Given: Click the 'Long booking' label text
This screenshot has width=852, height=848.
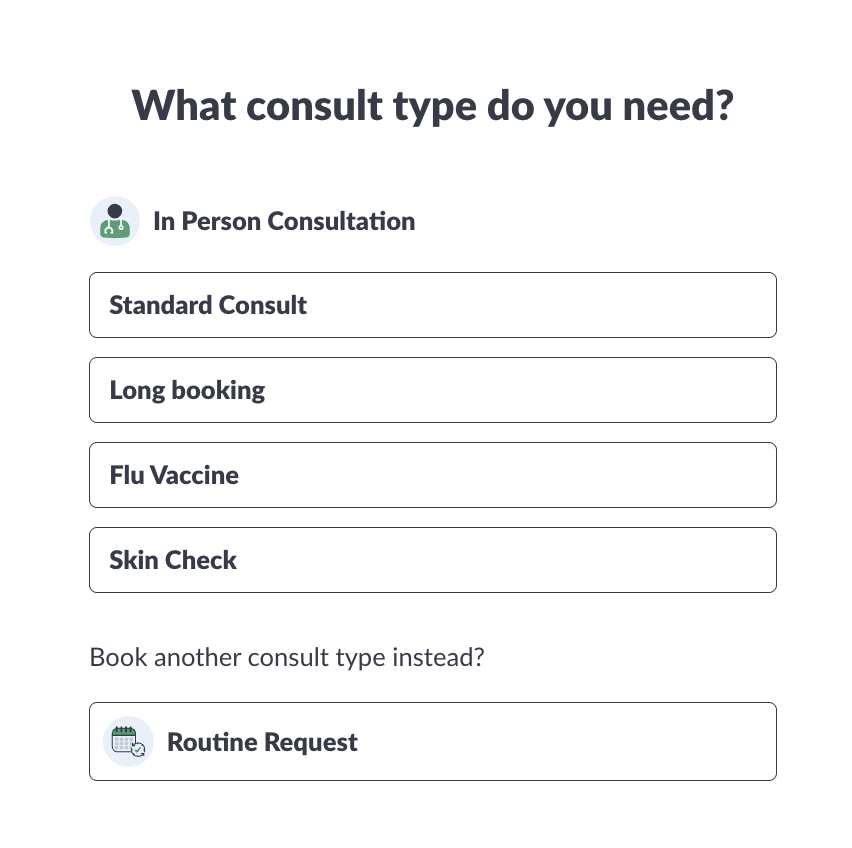Looking at the screenshot, I should (188, 390).
